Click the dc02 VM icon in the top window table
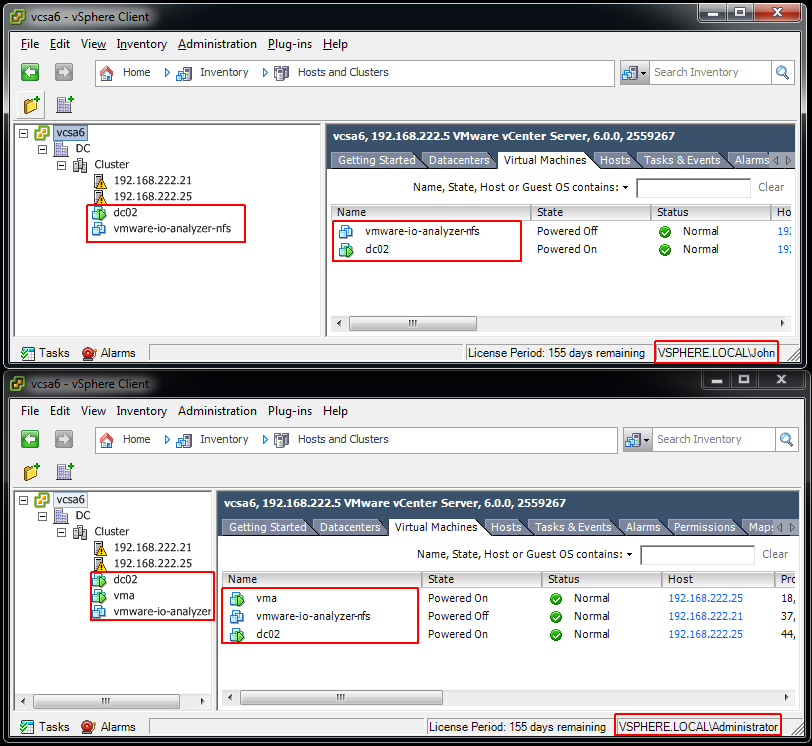 (x=346, y=250)
